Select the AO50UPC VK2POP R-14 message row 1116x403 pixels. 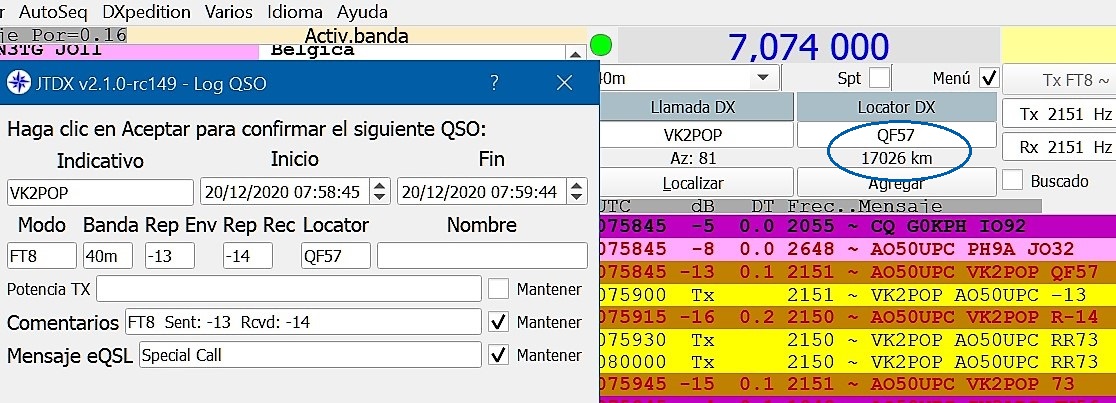[x=858, y=316]
